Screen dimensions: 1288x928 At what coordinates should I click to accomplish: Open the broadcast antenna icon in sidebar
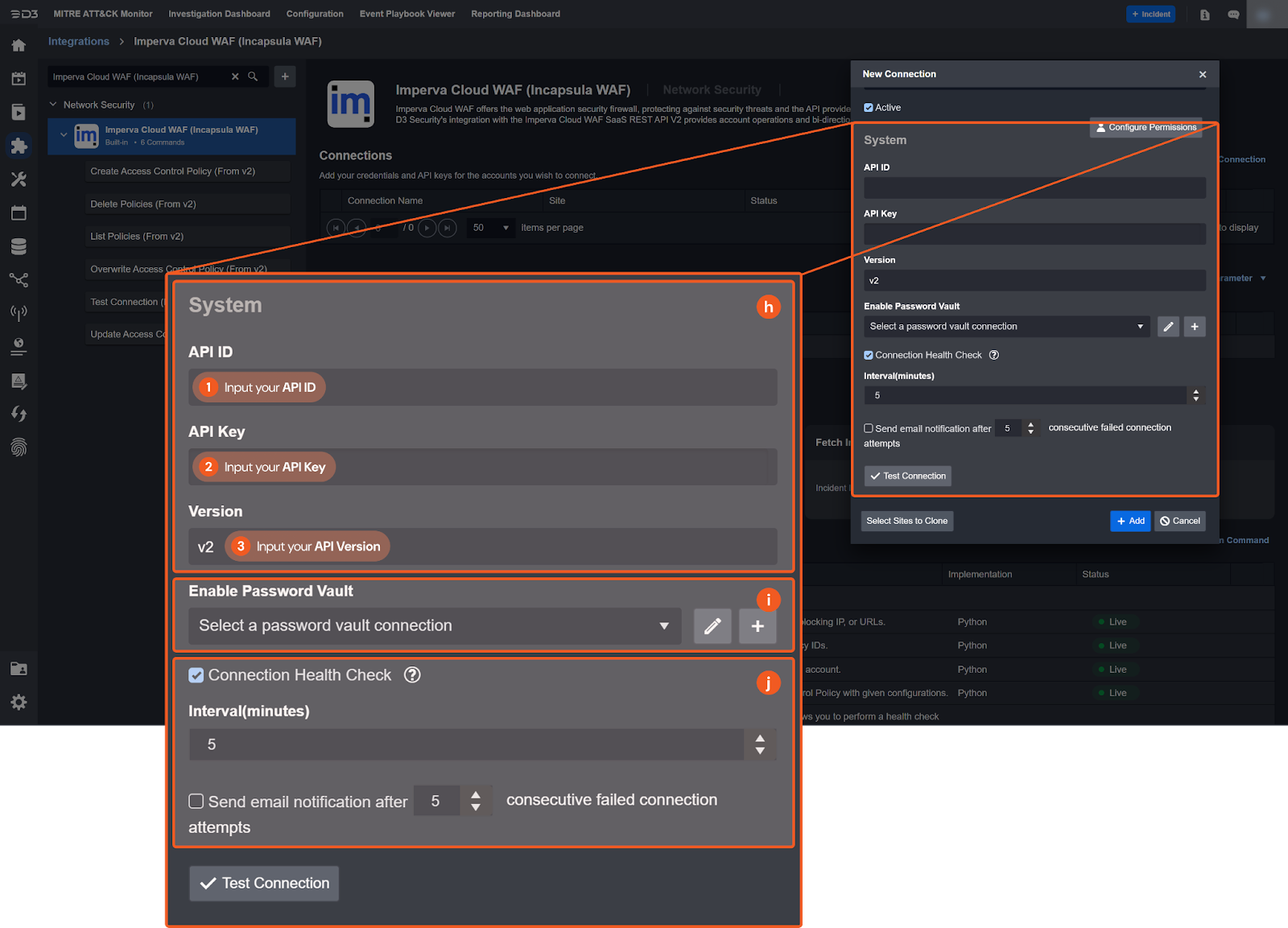(19, 313)
